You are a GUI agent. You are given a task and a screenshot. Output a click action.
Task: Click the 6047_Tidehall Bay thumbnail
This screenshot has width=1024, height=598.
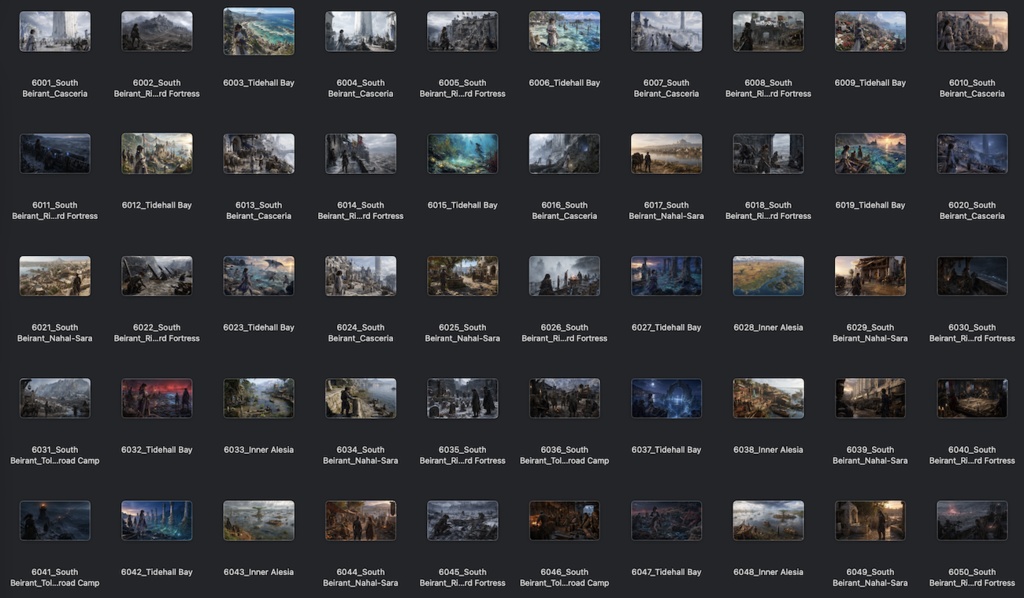click(x=666, y=520)
